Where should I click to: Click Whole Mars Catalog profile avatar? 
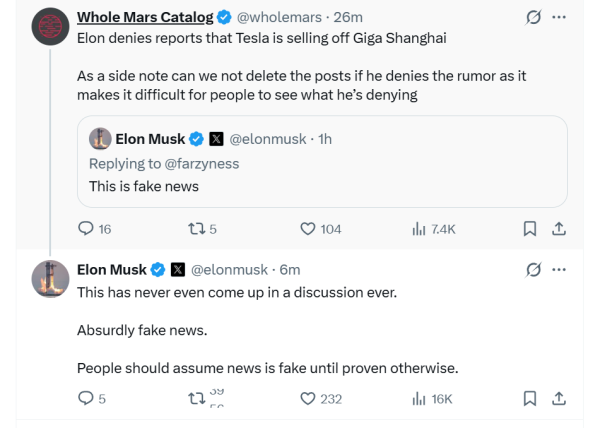(50, 26)
